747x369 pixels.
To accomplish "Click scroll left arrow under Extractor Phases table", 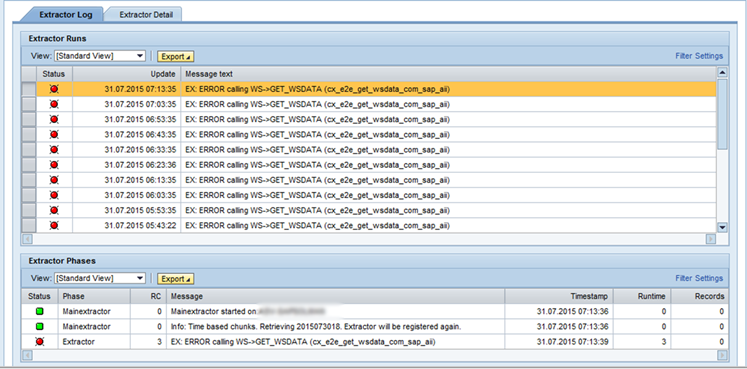I will 28,355.
